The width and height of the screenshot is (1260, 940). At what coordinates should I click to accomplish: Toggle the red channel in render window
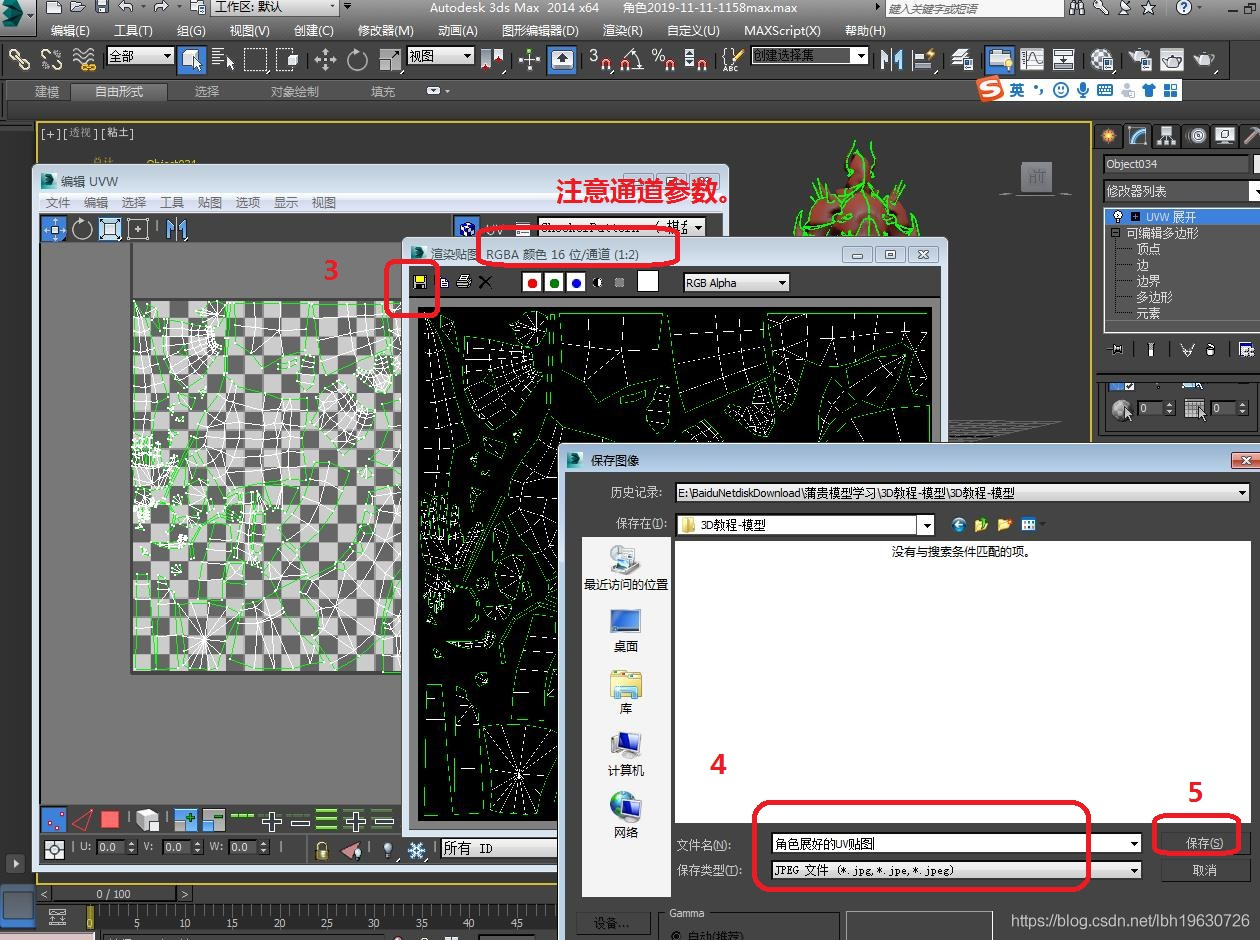click(532, 283)
